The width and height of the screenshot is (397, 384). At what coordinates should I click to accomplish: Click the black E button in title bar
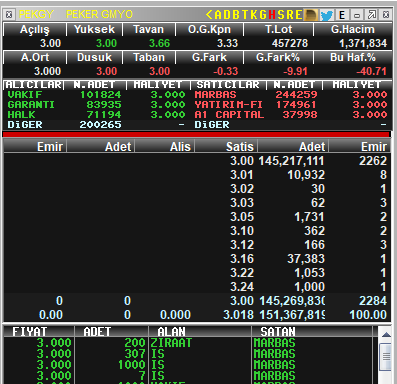342,15
